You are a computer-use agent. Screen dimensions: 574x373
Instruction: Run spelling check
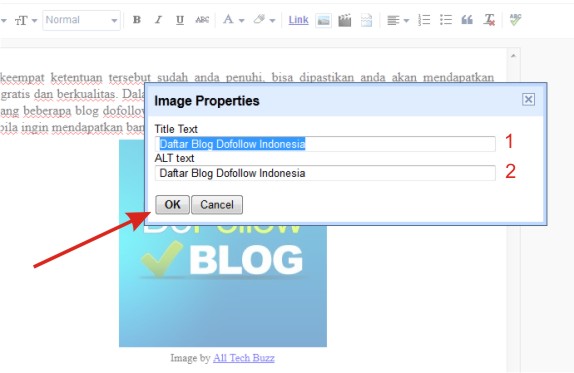pyautogui.click(x=515, y=20)
